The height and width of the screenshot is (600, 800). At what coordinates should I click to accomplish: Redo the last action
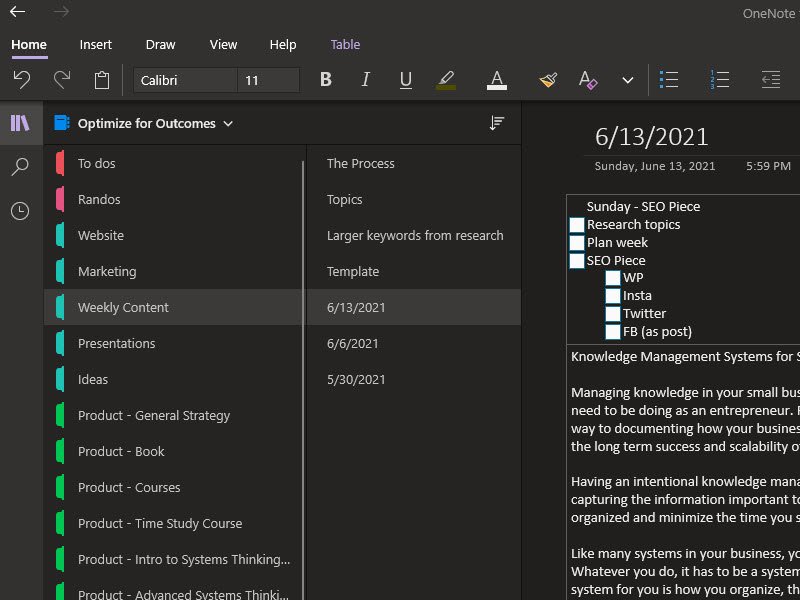pos(62,80)
